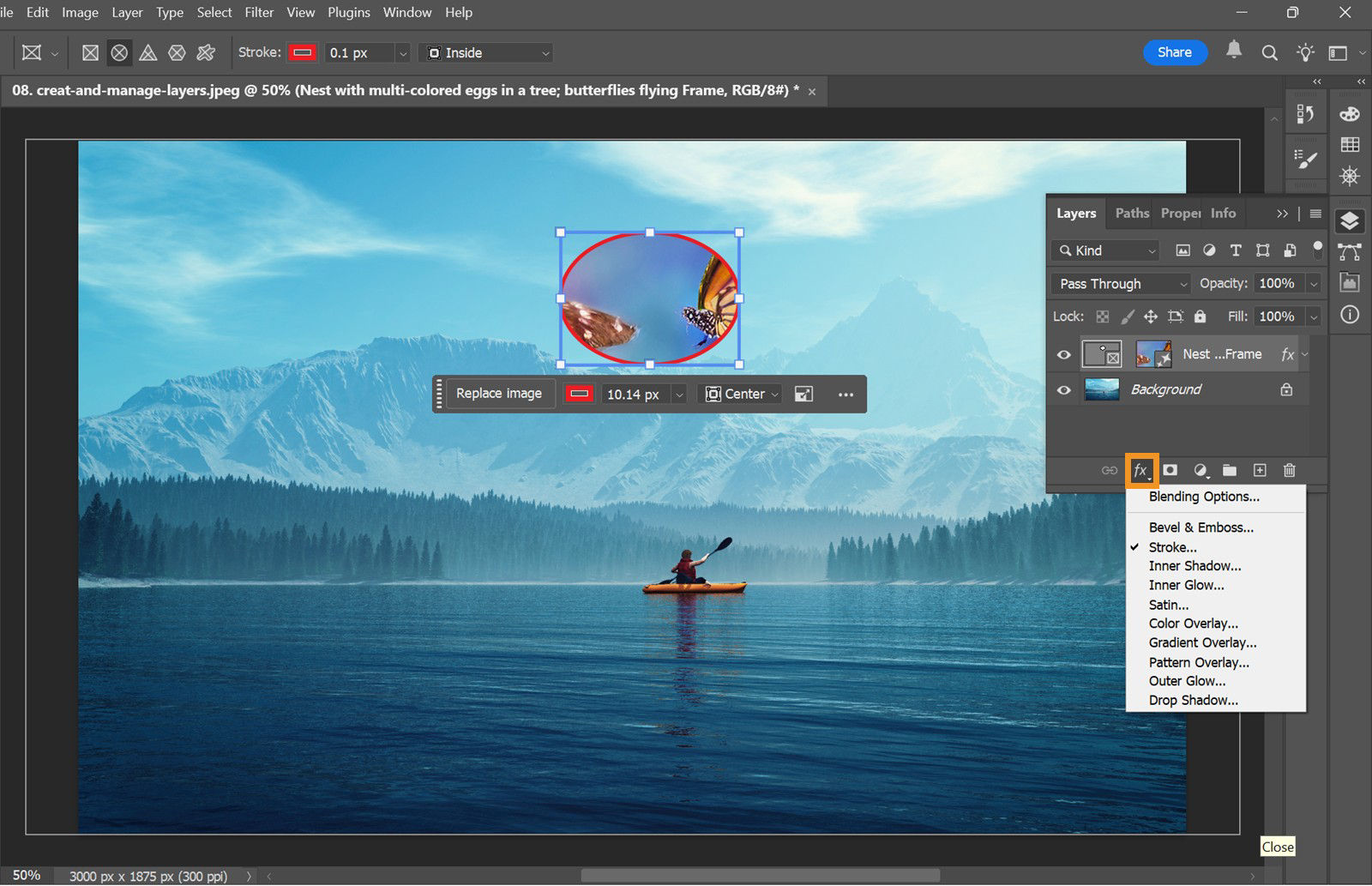Image resolution: width=1372 pixels, height=886 pixels.
Task: Create a new adjustment layer
Action: click(1200, 470)
